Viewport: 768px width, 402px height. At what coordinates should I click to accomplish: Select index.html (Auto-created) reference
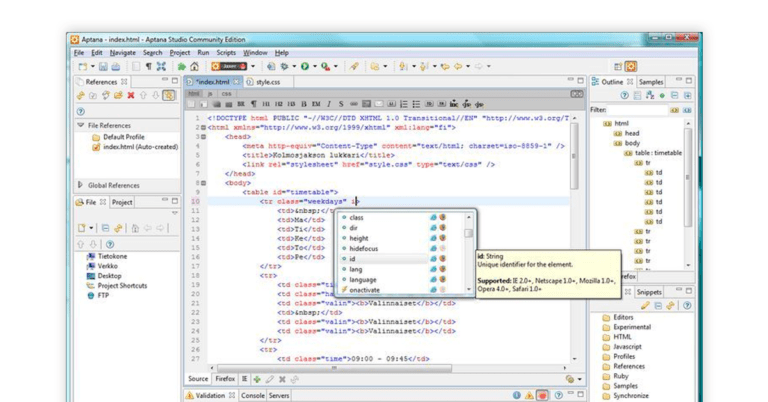(135, 147)
